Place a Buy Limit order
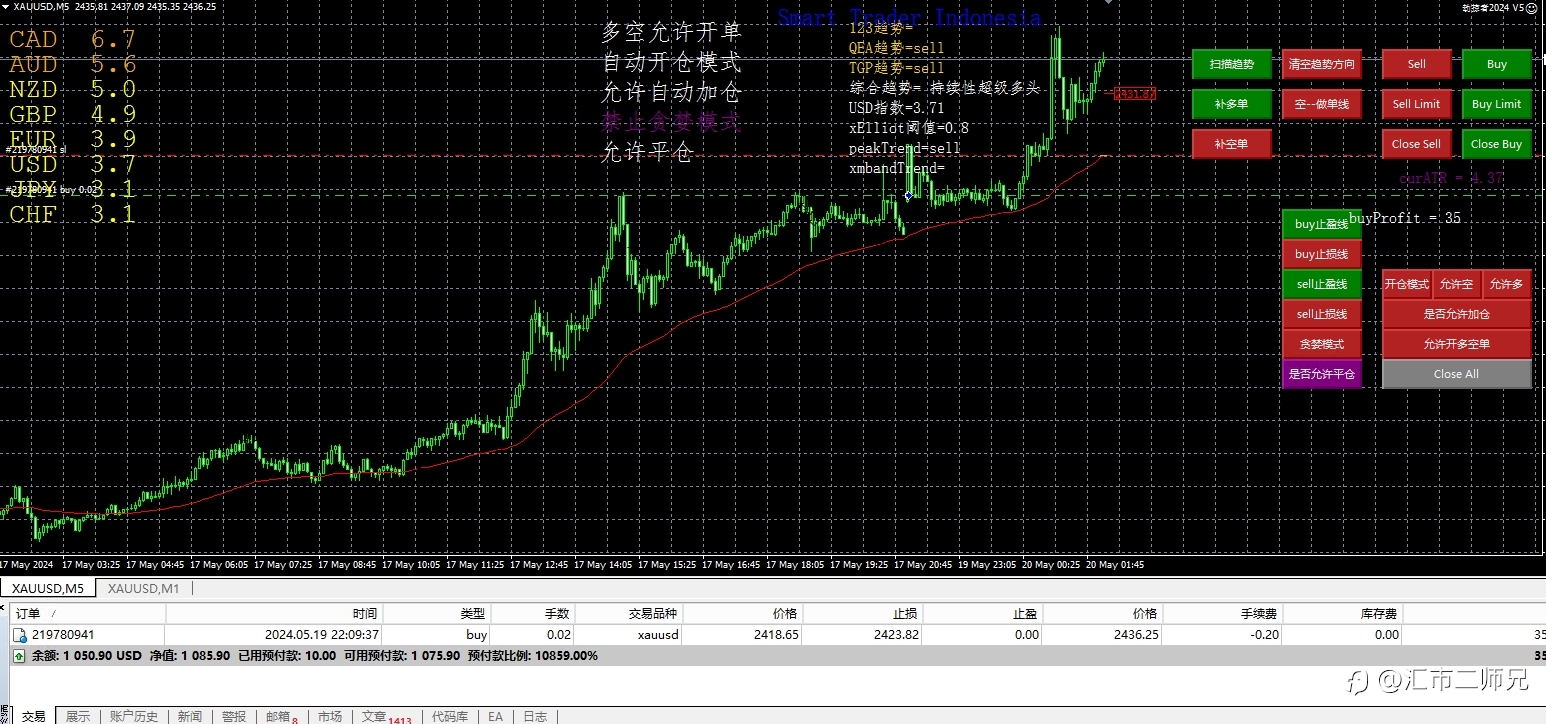This screenshot has width=1546, height=724. pos(1496,104)
